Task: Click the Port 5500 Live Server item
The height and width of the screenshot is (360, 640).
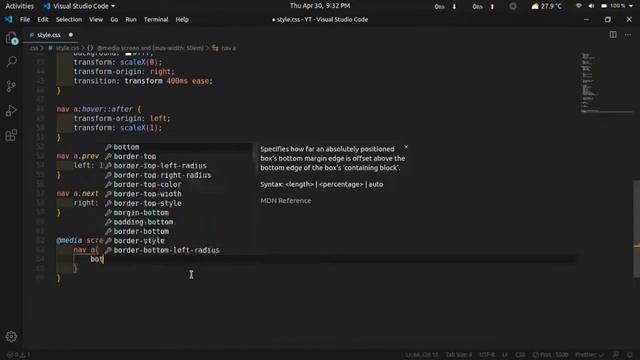Action: [x=550, y=355]
